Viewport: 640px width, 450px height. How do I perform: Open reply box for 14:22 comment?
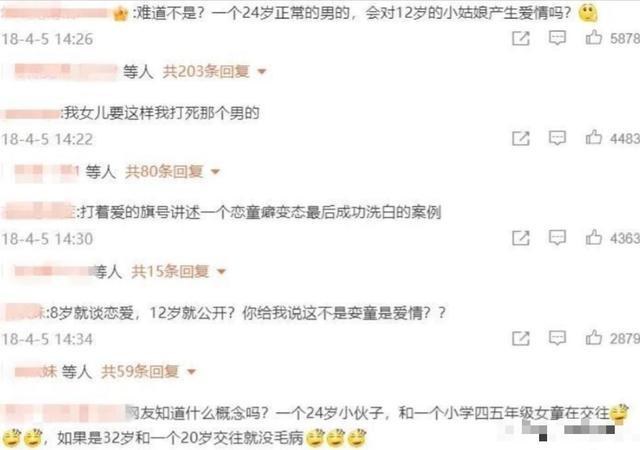(x=557, y=138)
